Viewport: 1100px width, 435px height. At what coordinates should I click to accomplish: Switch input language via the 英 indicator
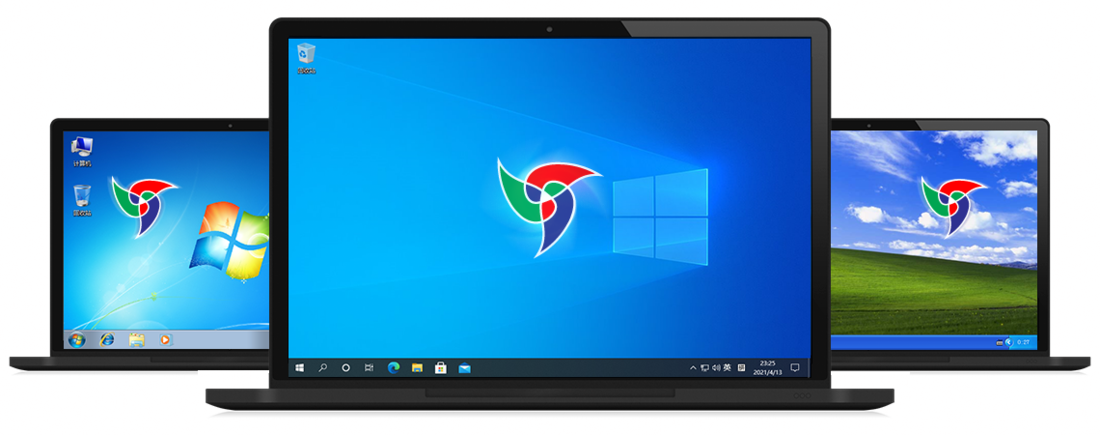coord(727,368)
